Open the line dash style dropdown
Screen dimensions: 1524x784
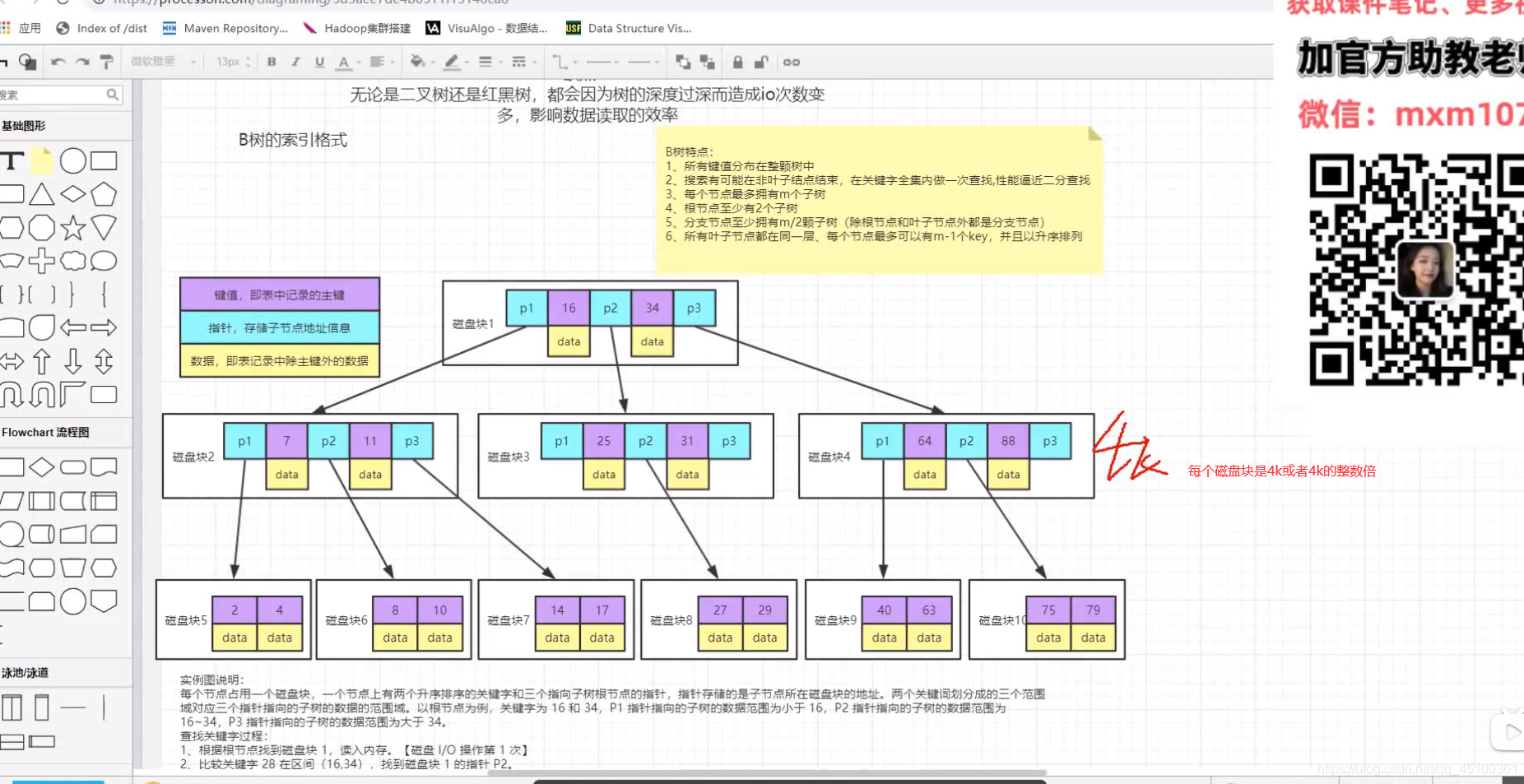523,63
